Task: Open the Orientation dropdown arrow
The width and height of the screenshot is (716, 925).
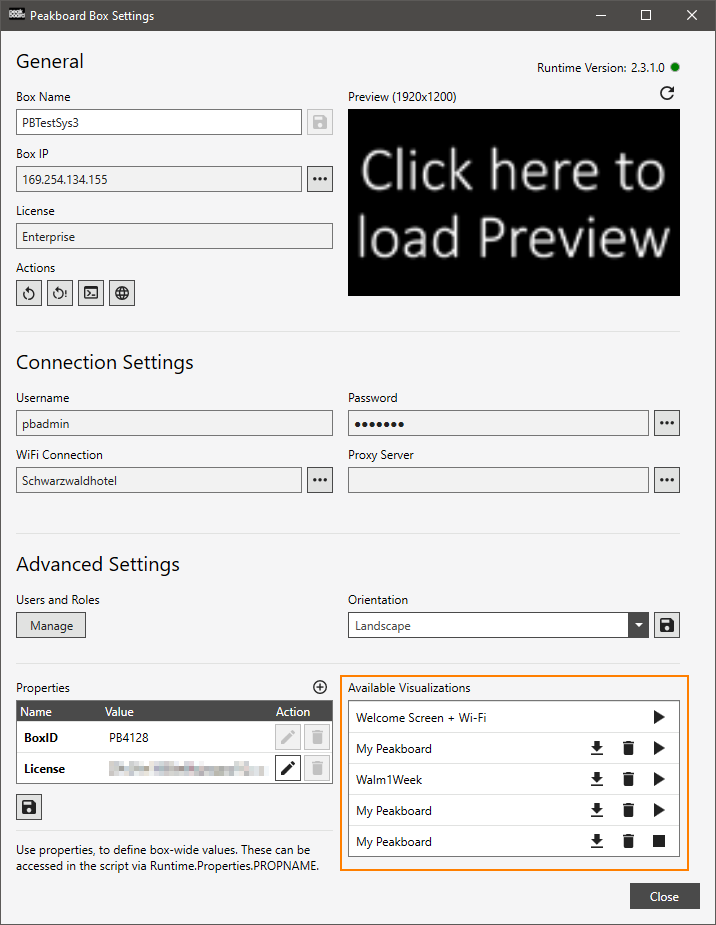Action: [638, 625]
